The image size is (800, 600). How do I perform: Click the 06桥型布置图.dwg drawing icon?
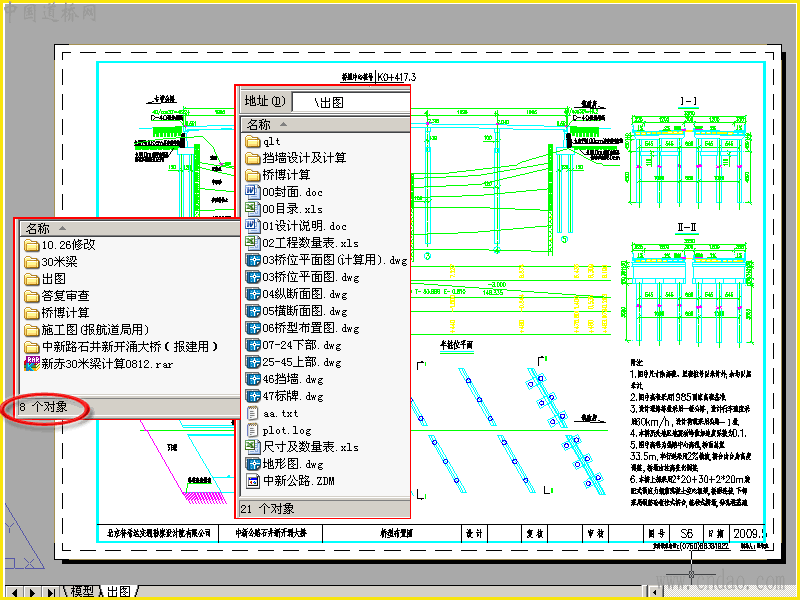tap(253, 328)
